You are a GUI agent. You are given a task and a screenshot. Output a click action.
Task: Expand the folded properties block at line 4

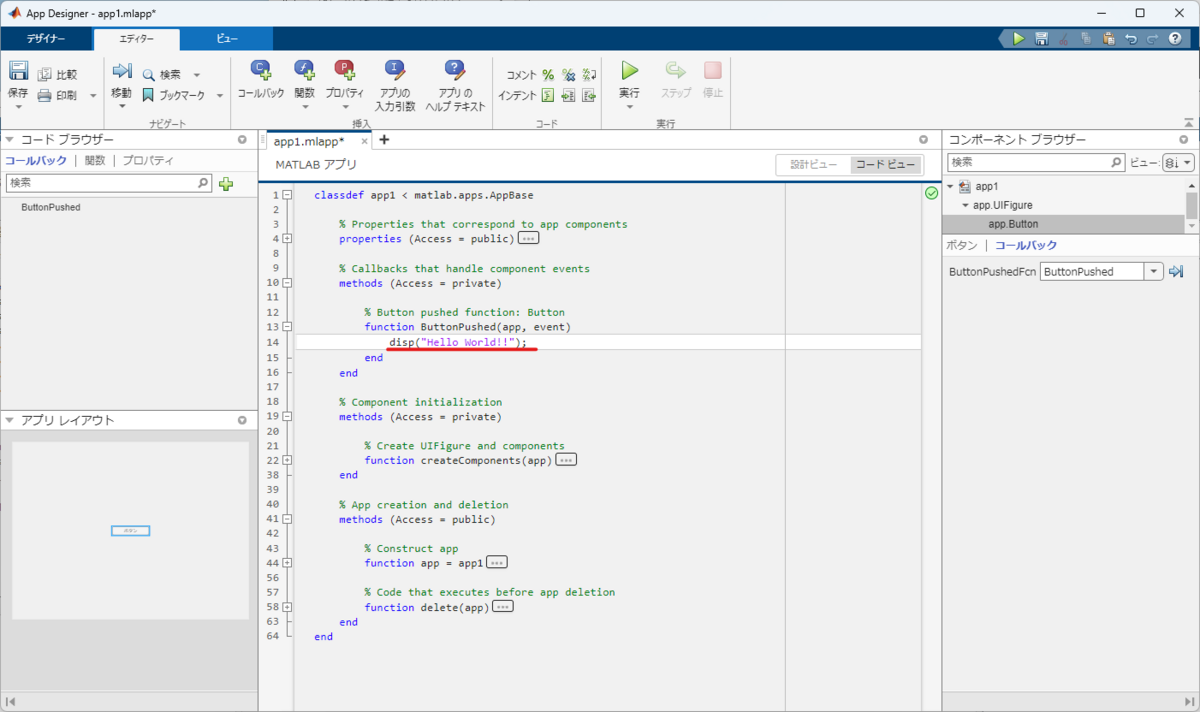(x=288, y=239)
